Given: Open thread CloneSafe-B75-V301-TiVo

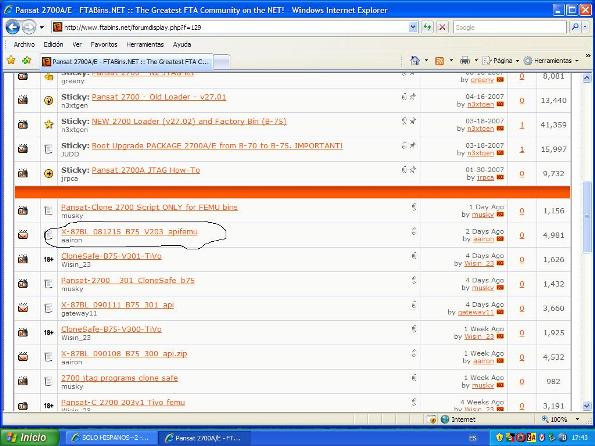Looking at the screenshot, I should point(111,256).
